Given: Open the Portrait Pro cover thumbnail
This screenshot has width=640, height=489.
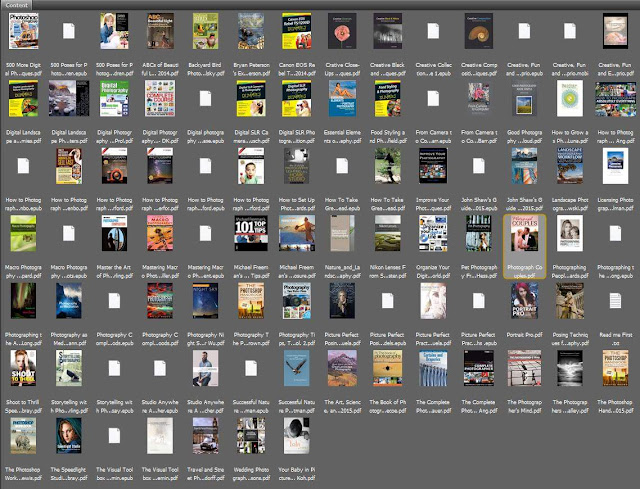Looking at the screenshot, I should pyautogui.click(x=524, y=301).
